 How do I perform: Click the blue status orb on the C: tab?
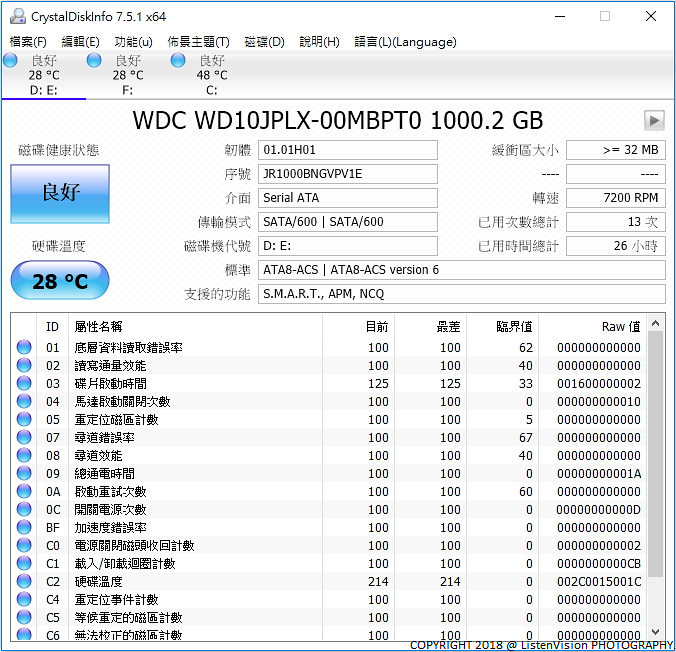coord(178,60)
